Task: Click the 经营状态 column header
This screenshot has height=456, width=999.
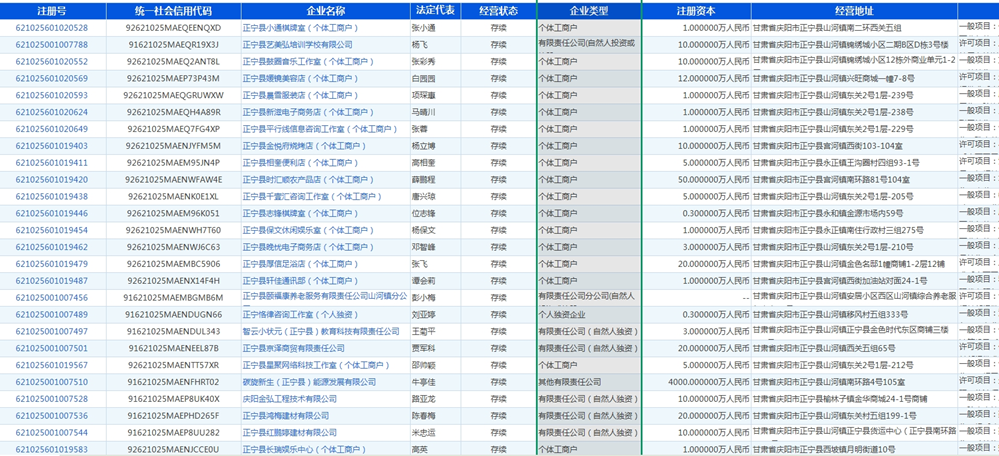Action: pos(498,10)
